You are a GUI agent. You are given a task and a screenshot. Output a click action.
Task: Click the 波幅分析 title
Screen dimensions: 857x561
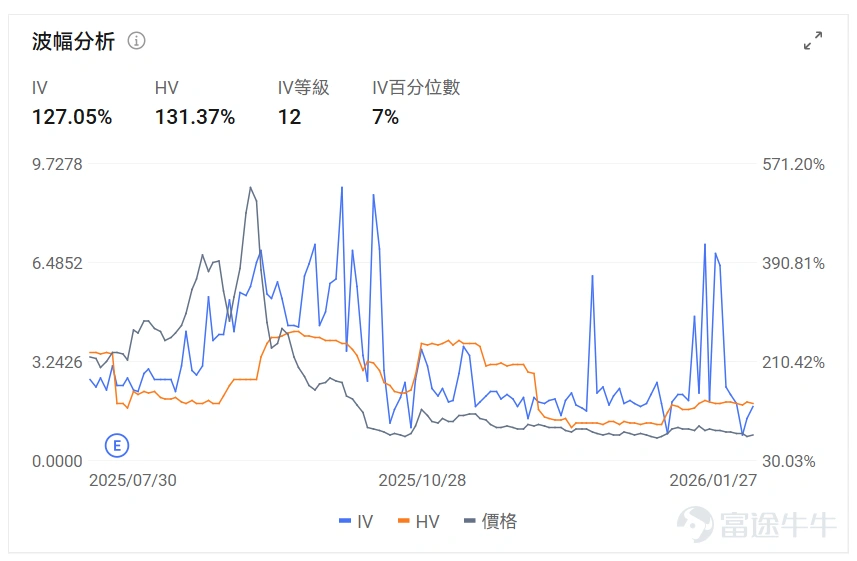[x=73, y=41]
